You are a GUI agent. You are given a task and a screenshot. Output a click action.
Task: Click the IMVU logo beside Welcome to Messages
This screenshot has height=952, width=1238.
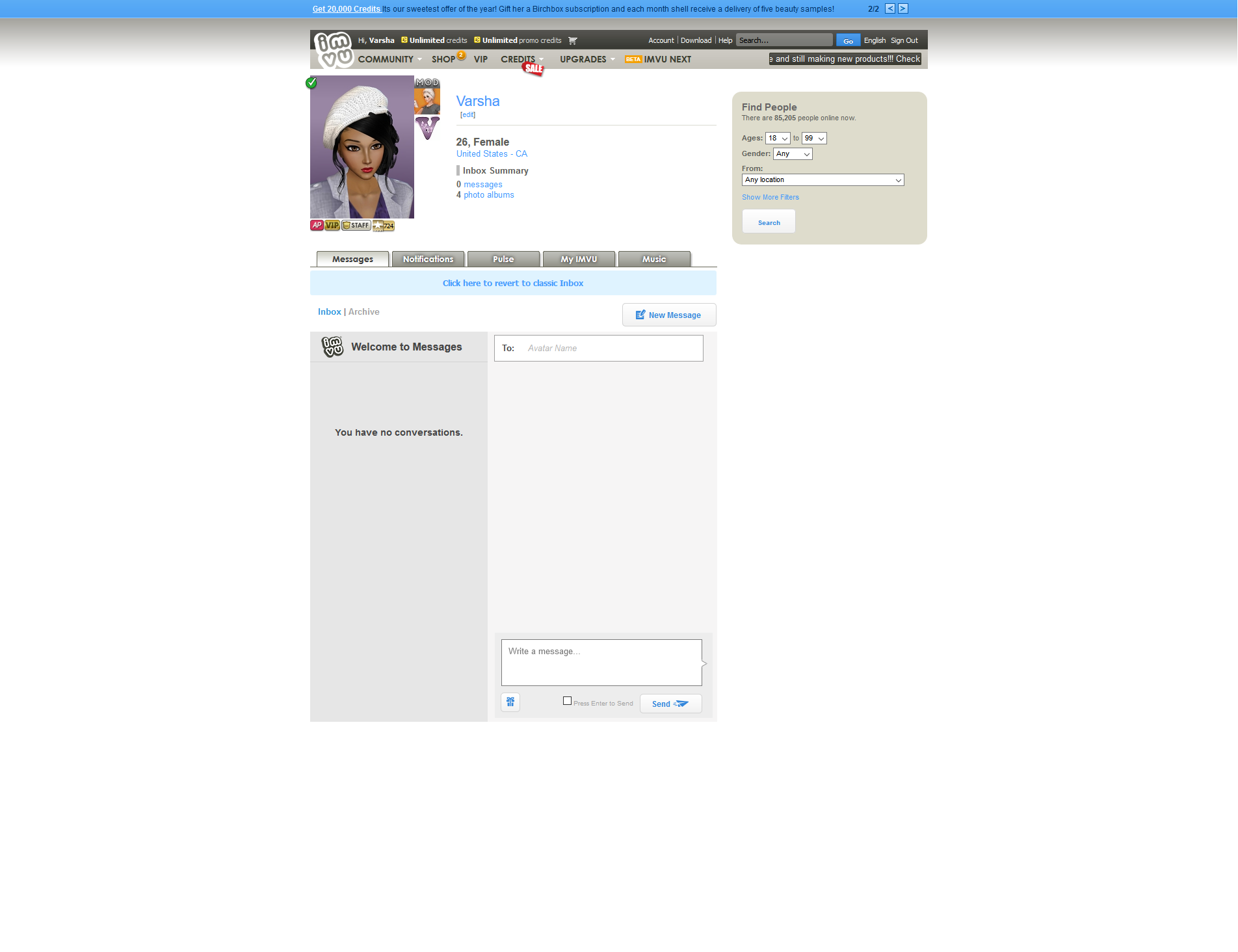tap(332, 347)
